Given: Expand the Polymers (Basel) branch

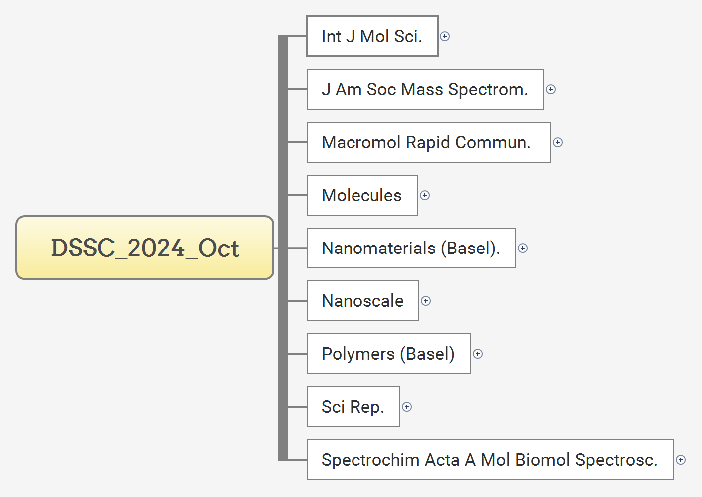Looking at the screenshot, I should 478,353.
